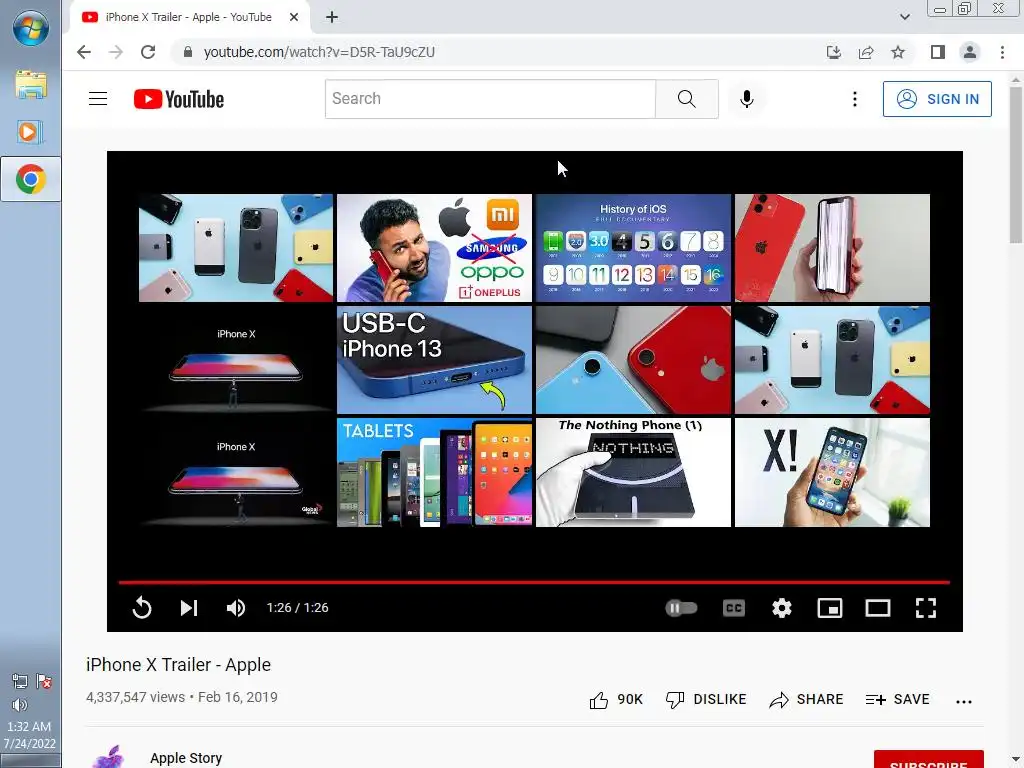Open the USB-C iPhone 13 suggested video

pyautogui.click(x=434, y=360)
